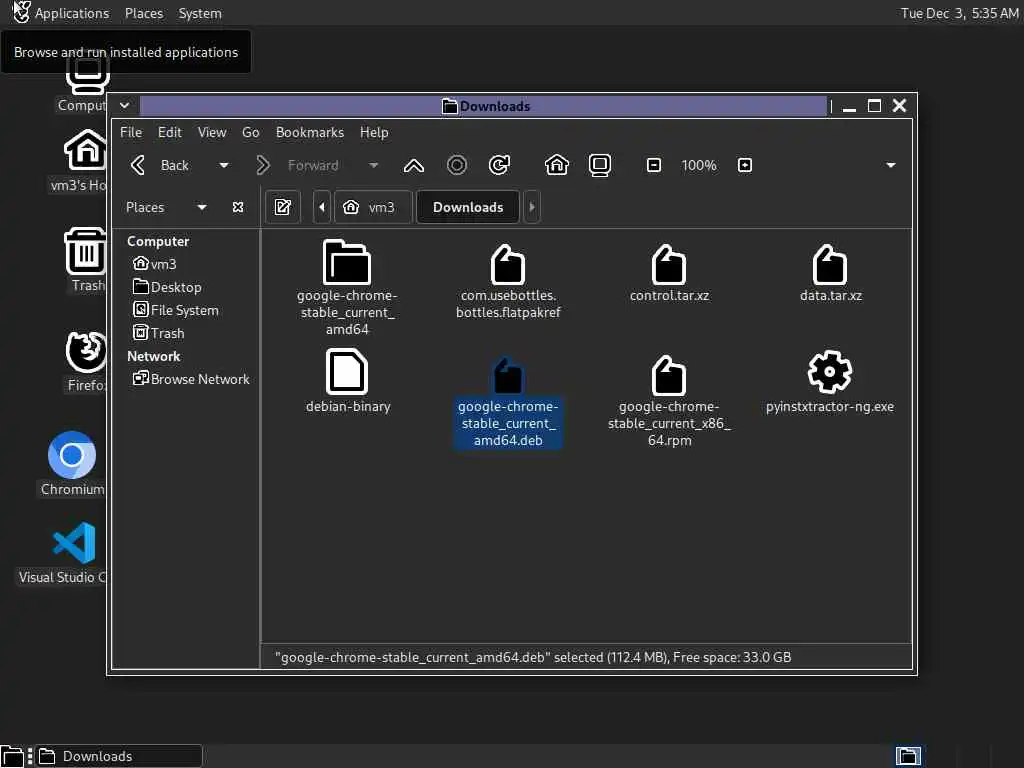1024x768 pixels.
Task: Stop loading the current location
Action: [x=456, y=165]
